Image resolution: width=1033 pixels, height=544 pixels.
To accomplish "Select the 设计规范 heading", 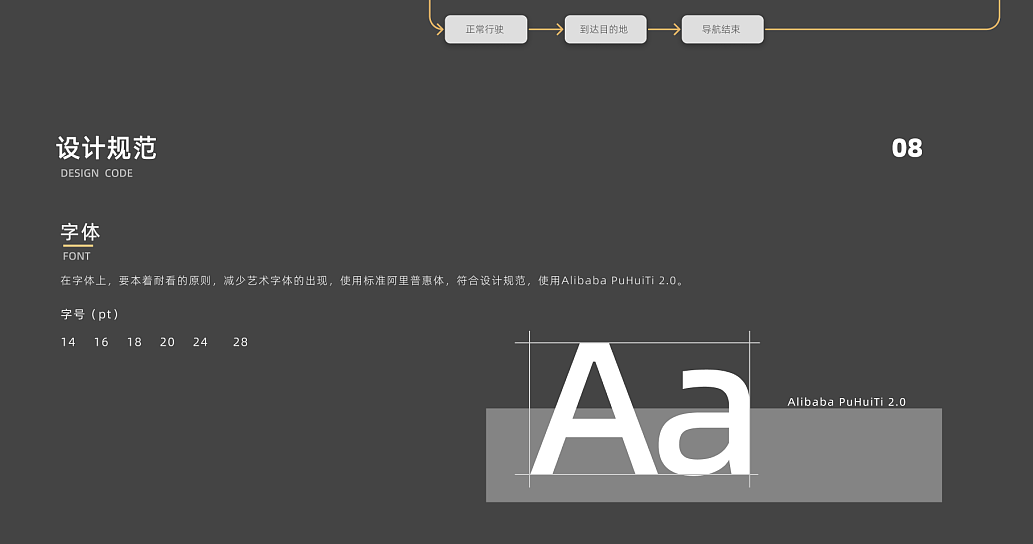I will coord(107,148).
